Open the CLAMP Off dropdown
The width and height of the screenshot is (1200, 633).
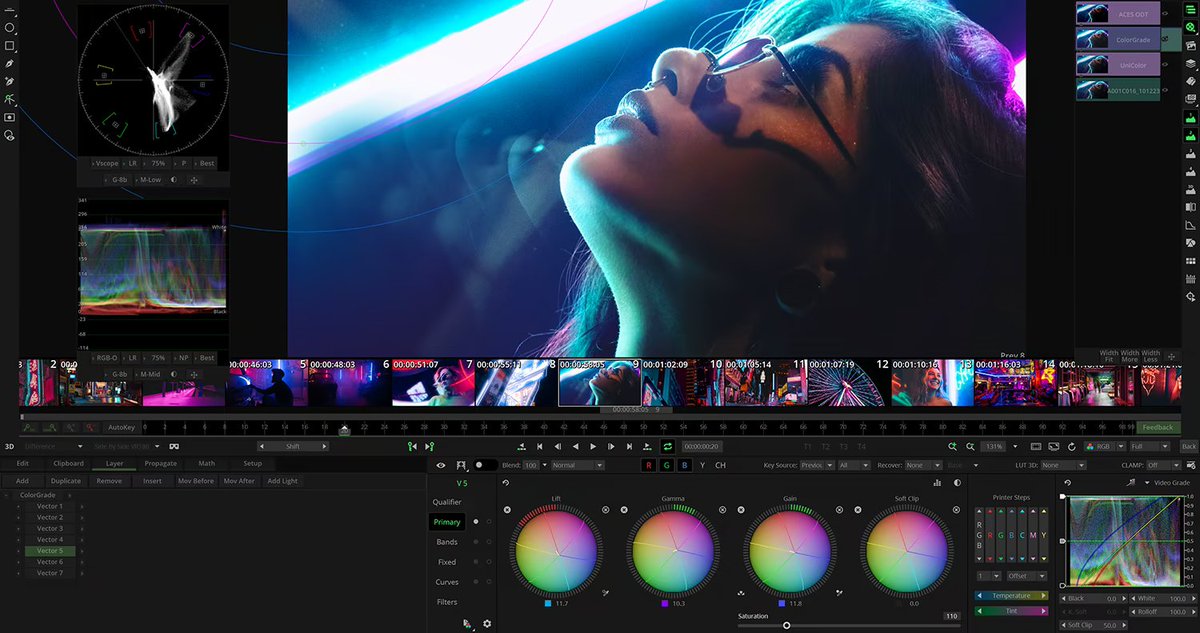click(x=1163, y=465)
